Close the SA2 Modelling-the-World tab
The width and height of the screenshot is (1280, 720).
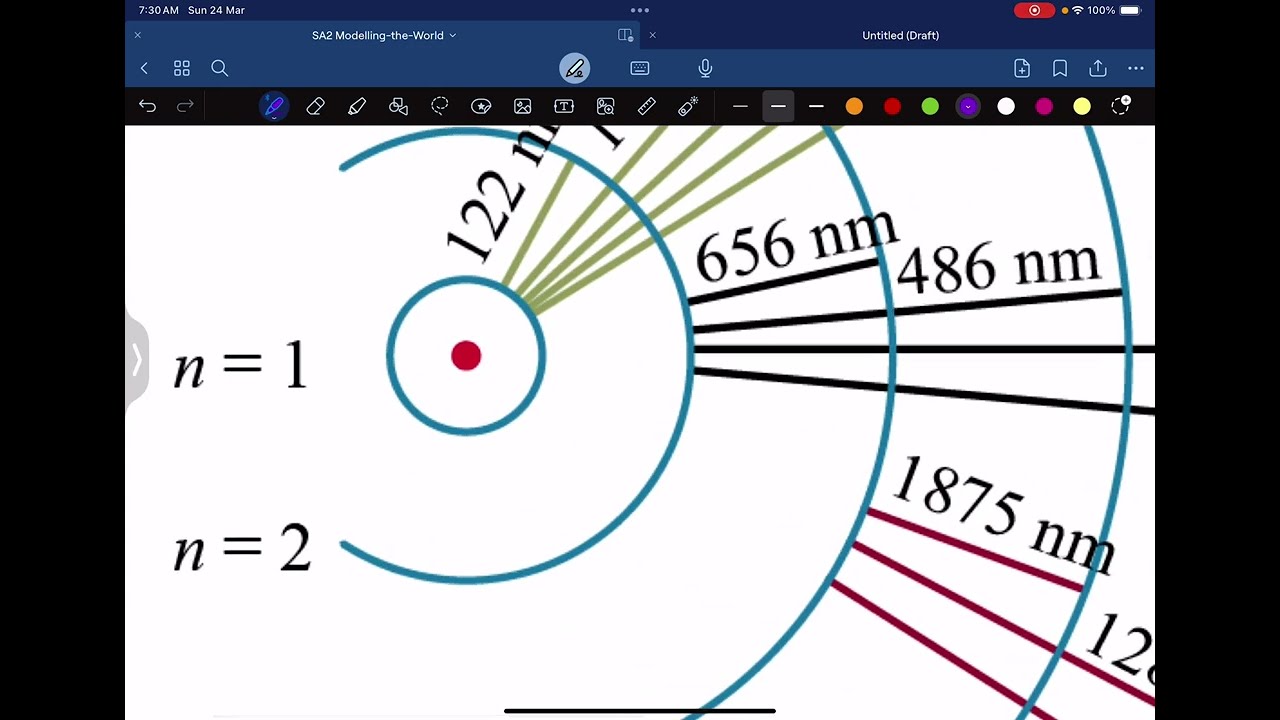(138, 35)
